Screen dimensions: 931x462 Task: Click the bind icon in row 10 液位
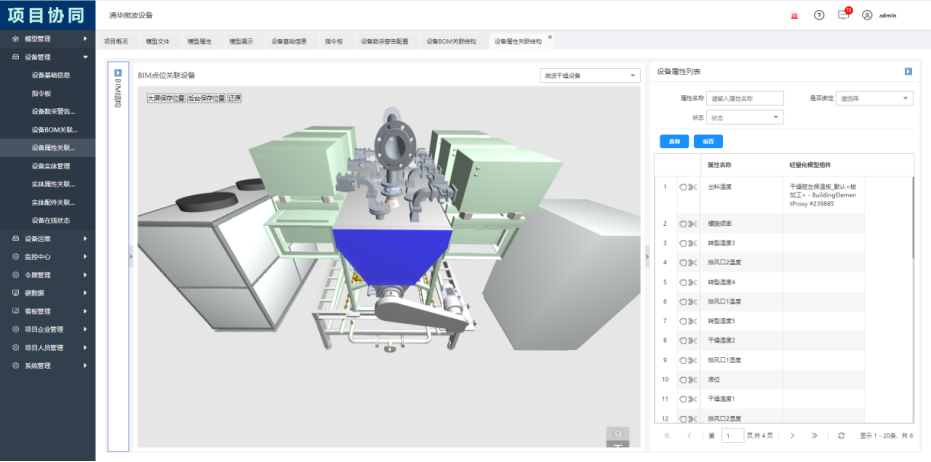(683, 379)
